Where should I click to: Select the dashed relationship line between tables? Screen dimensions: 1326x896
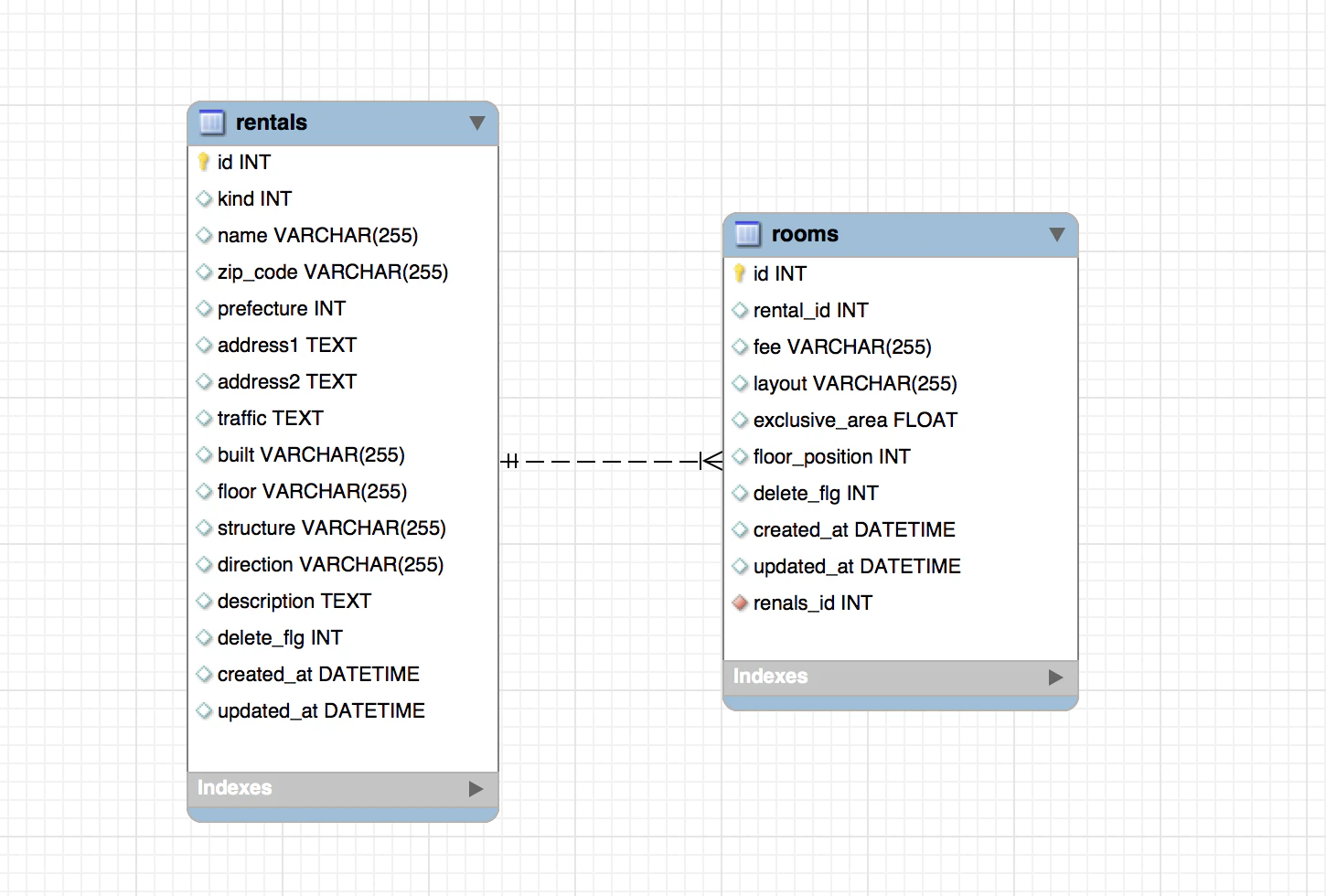(611, 461)
